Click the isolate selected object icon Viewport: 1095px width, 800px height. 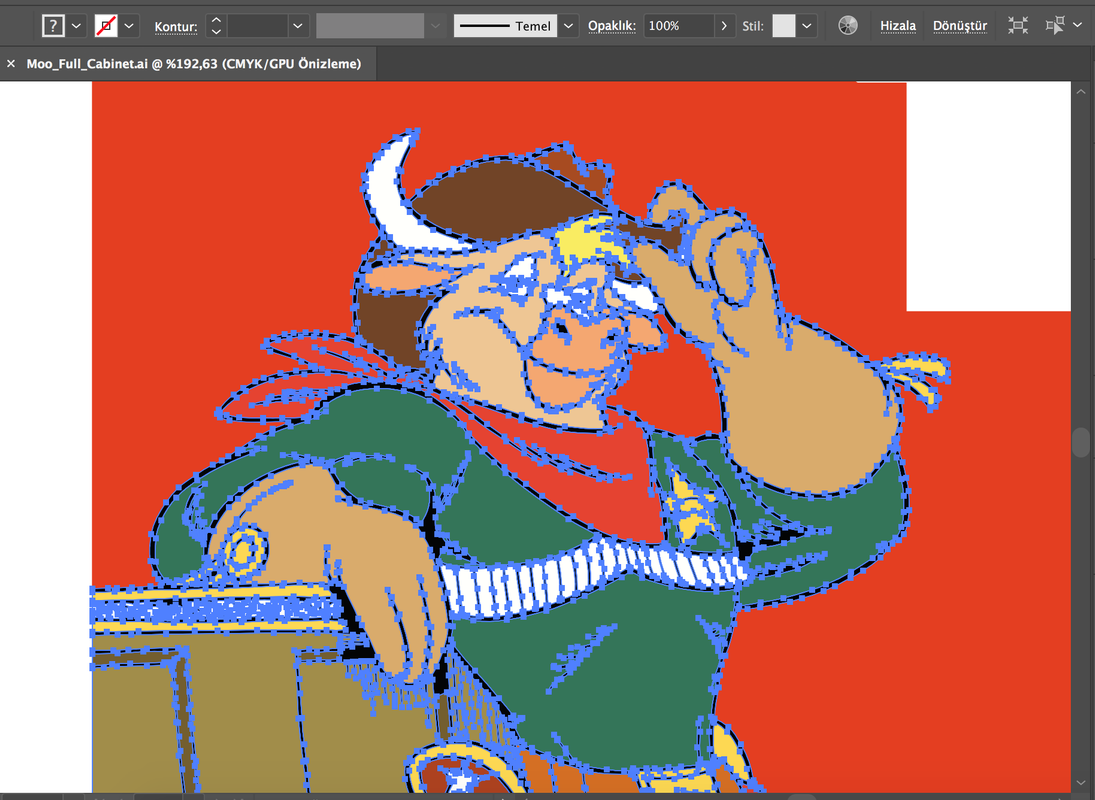click(1018, 26)
